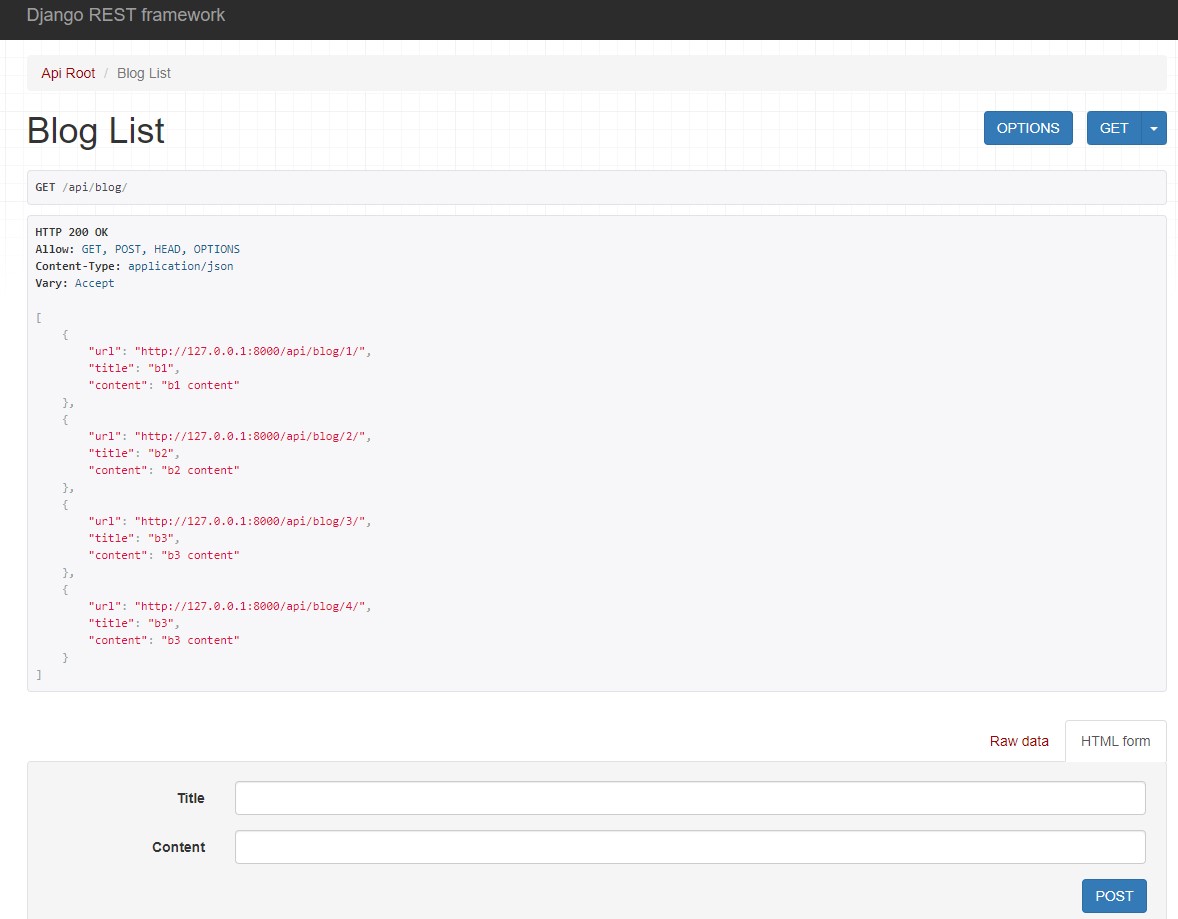The width and height of the screenshot is (1178, 919).
Task: Select the Allow header line
Action: click(x=137, y=249)
